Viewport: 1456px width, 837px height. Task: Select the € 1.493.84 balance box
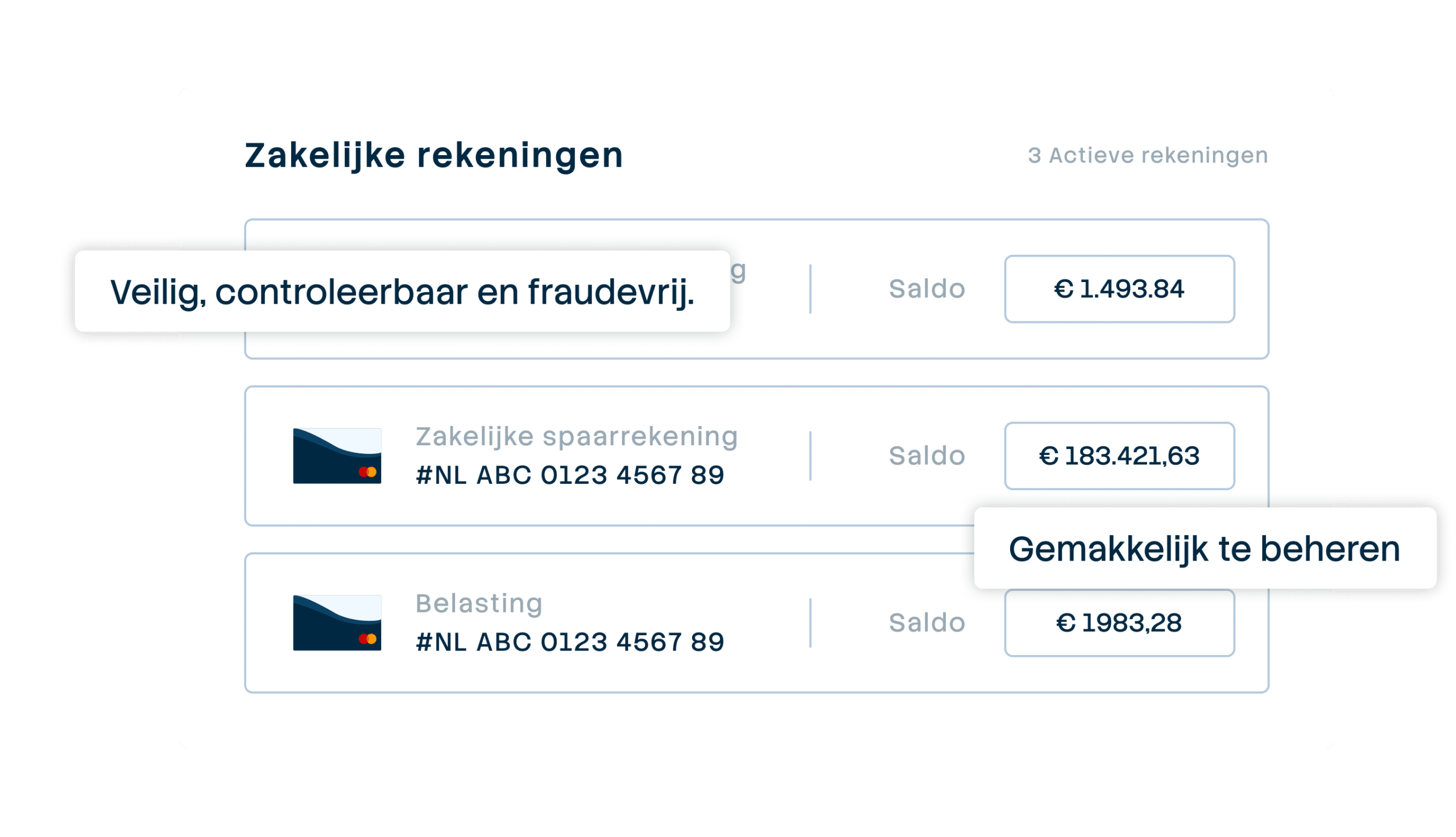click(x=1119, y=289)
